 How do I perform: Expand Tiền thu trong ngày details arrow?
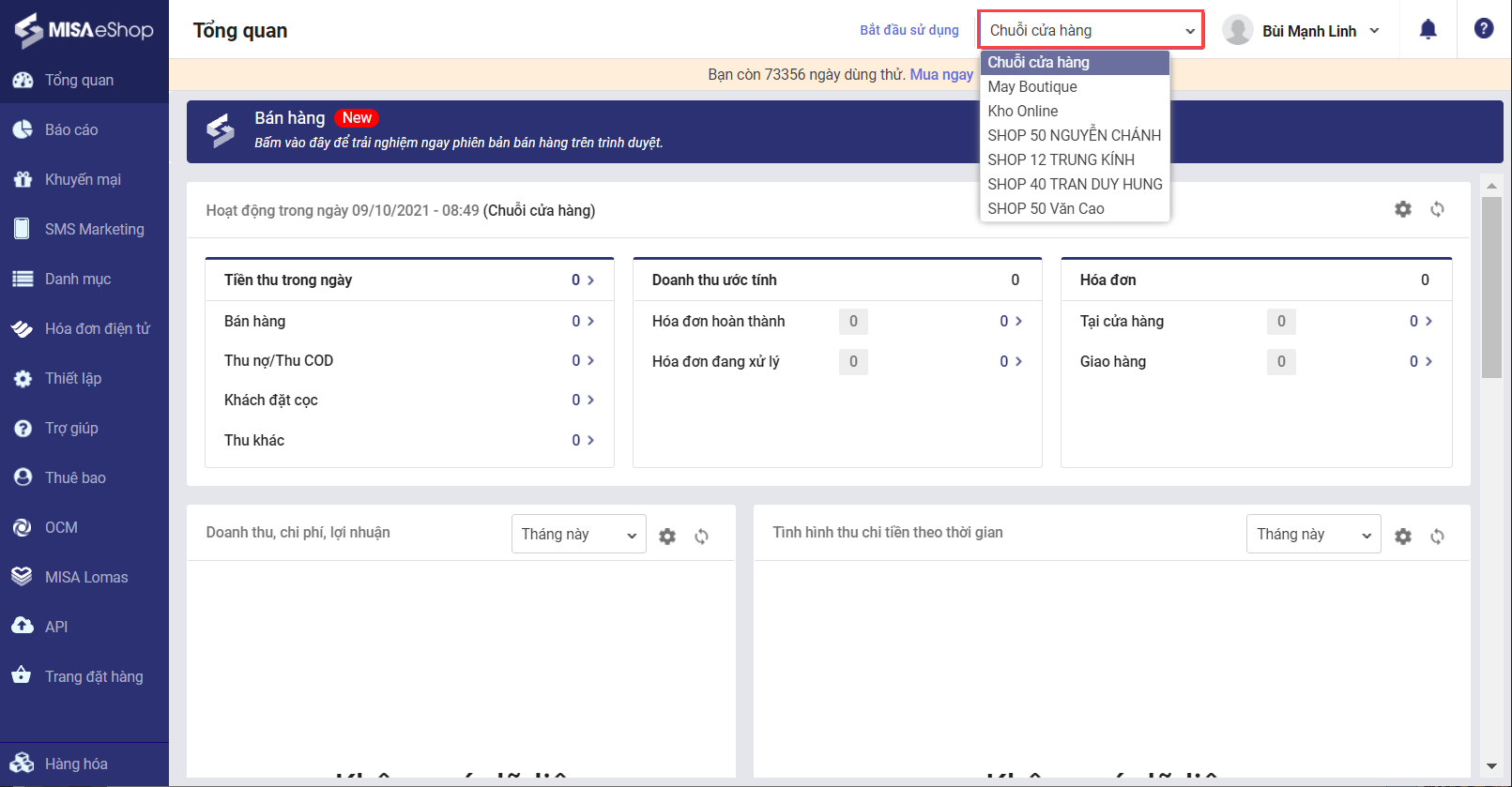tap(590, 280)
